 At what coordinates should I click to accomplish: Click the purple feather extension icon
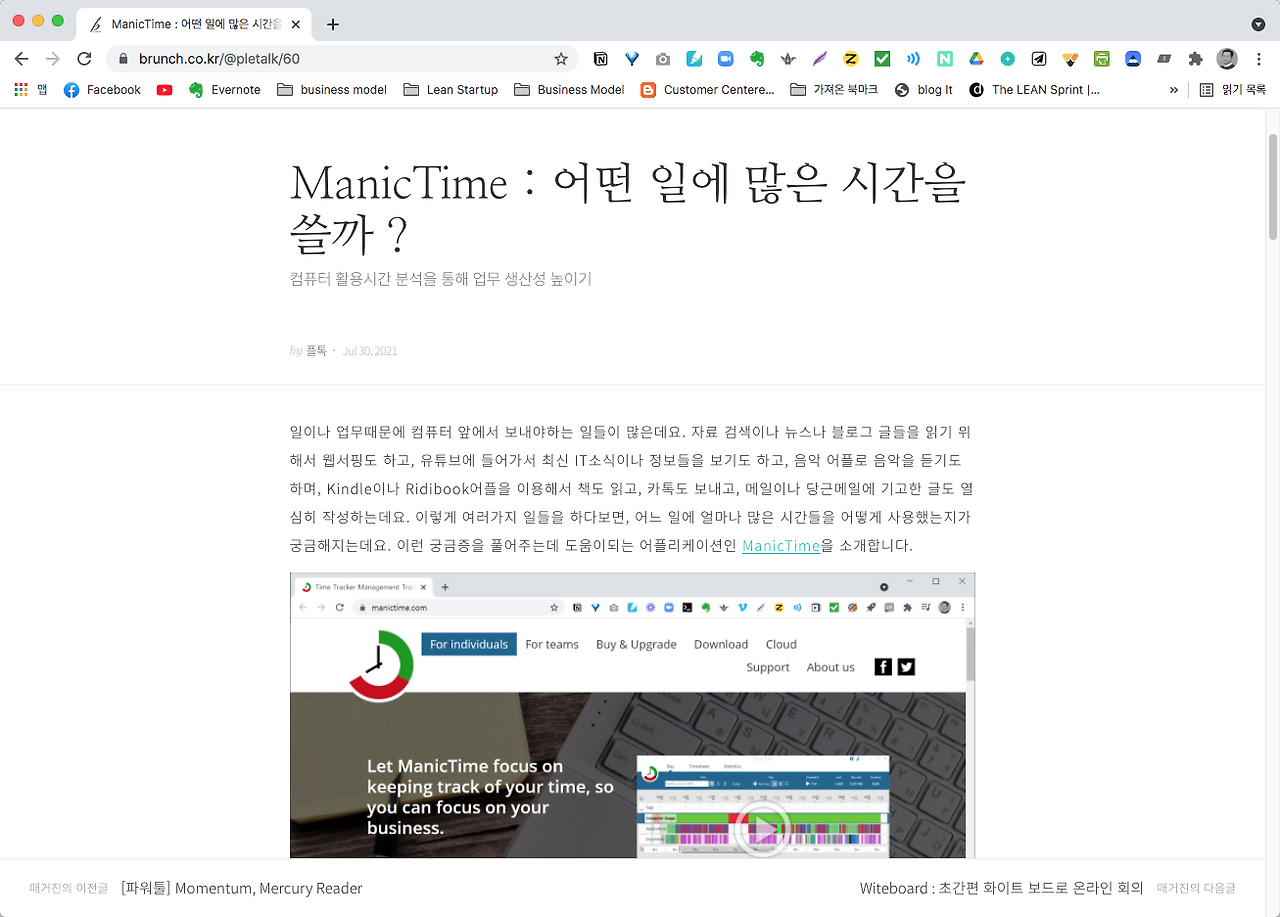coord(820,59)
